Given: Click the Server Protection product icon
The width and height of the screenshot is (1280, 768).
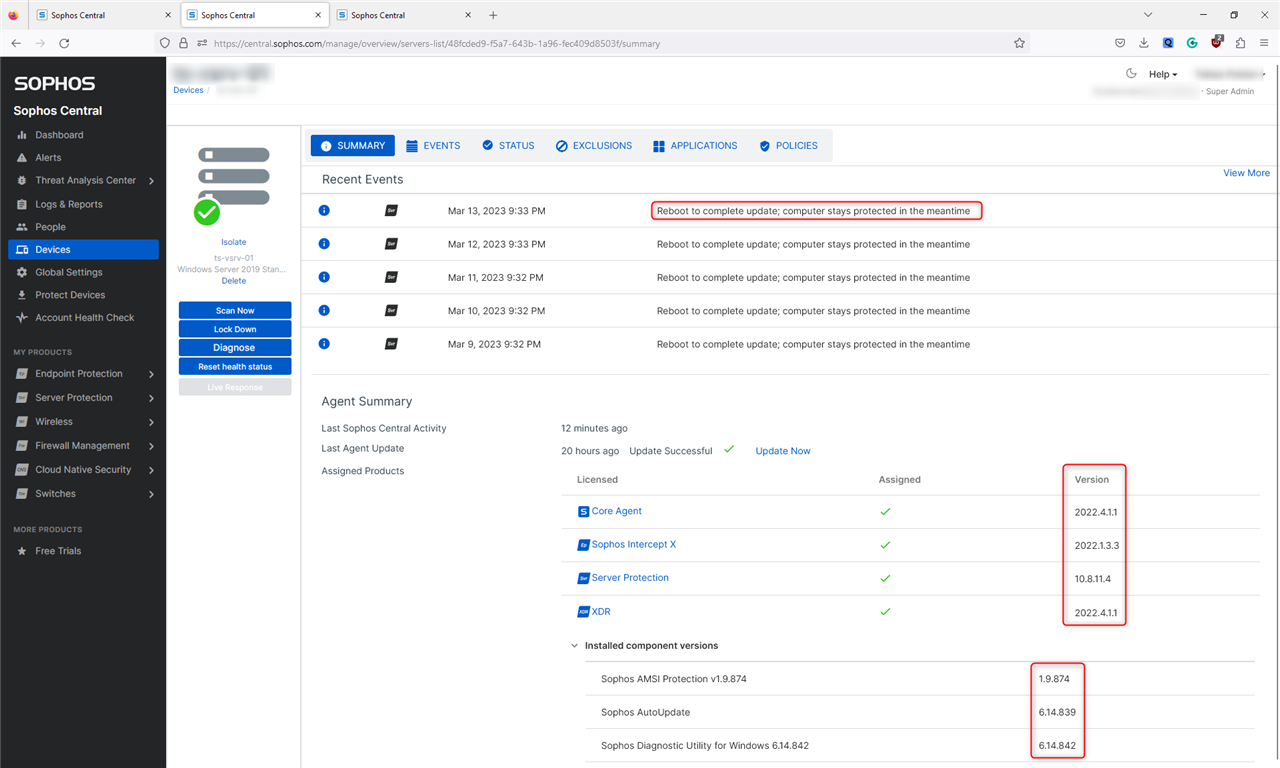Looking at the screenshot, I should tap(22, 398).
